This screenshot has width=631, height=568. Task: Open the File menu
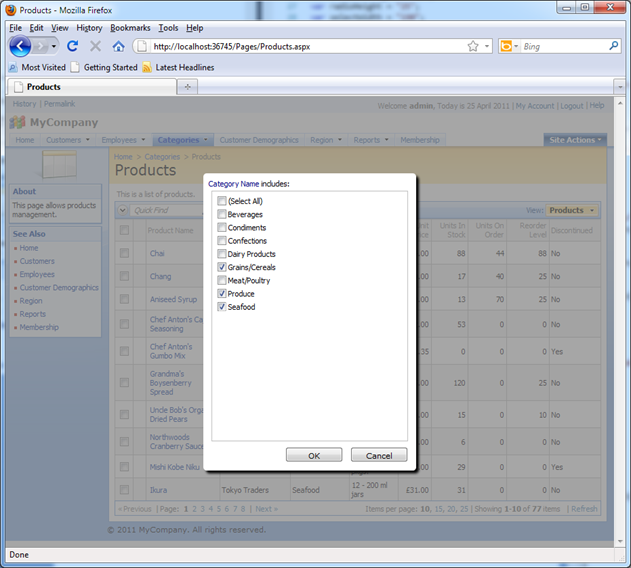click(x=15, y=28)
